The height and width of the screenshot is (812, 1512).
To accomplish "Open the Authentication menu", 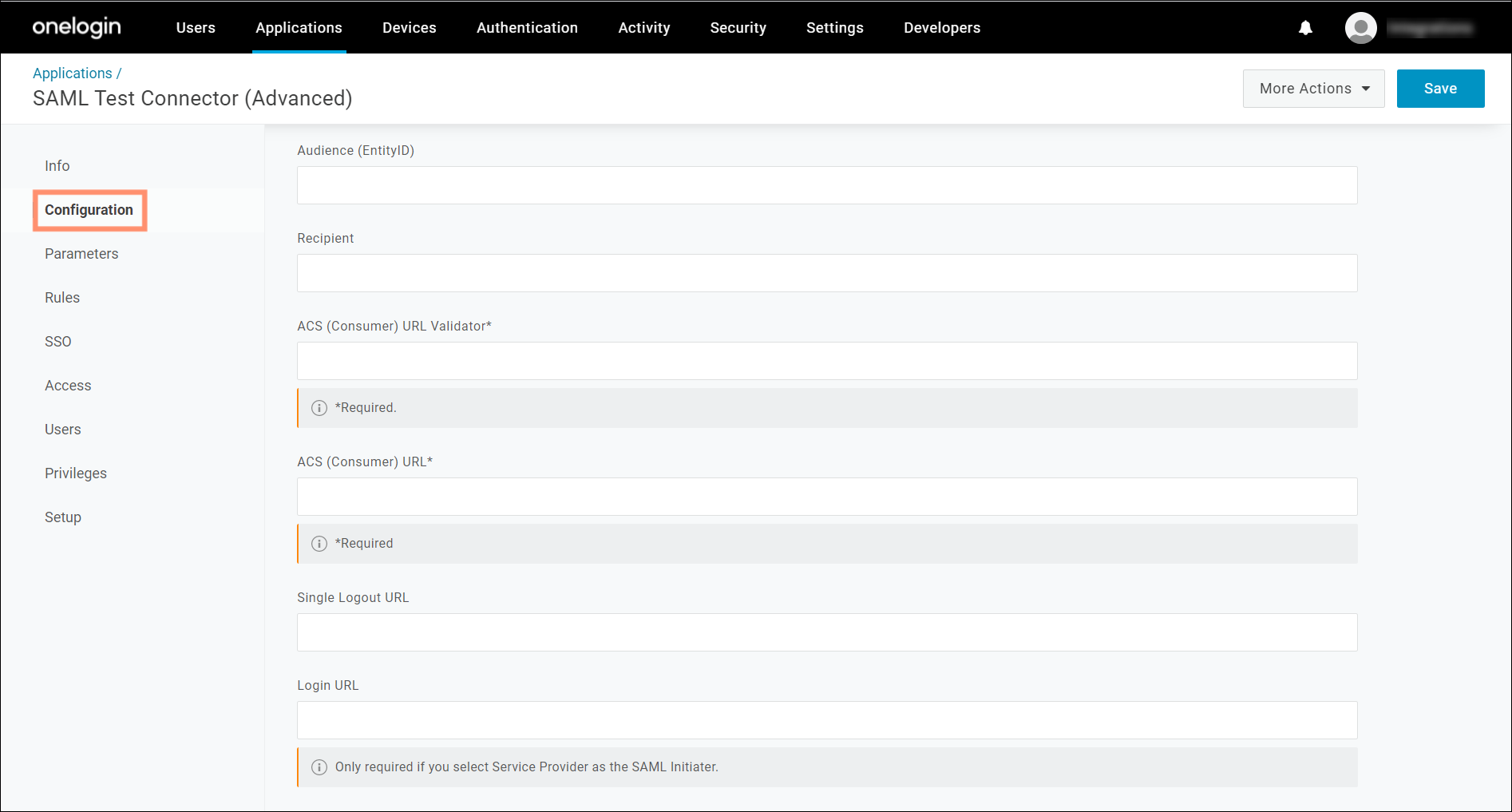I will point(527,28).
